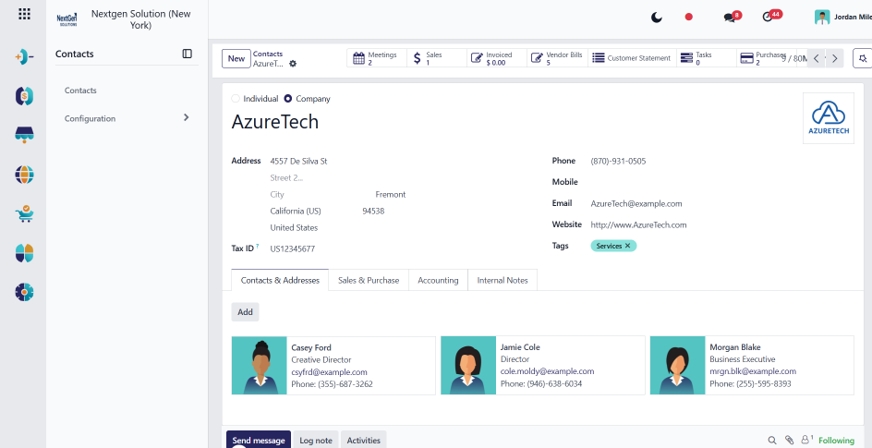The width and height of the screenshot is (872, 448).
Task: Open the dollar-sign app icon in sidebar
Action: click(24, 96)
